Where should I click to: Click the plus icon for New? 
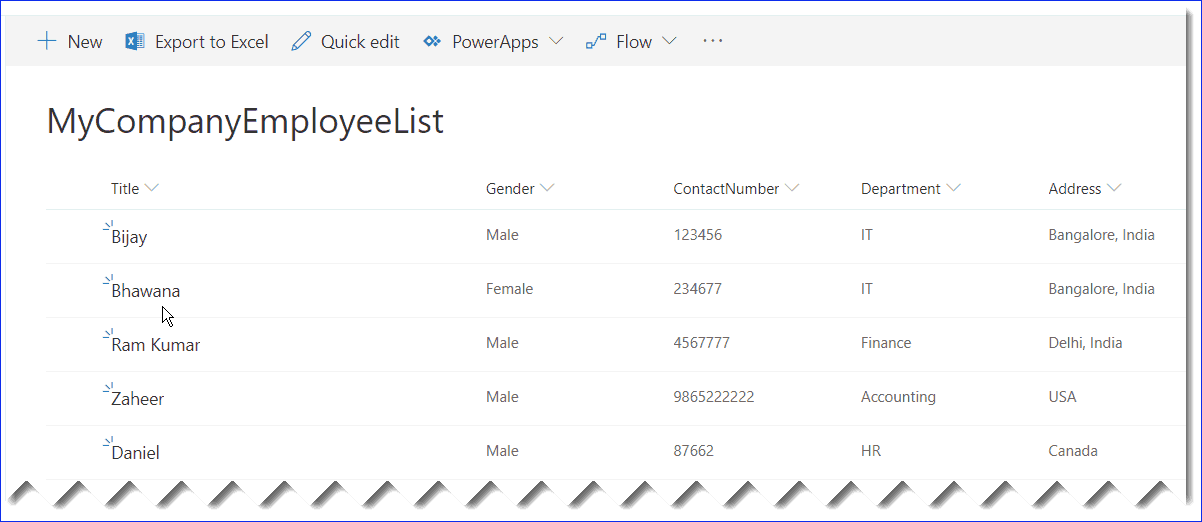point(46,41)
